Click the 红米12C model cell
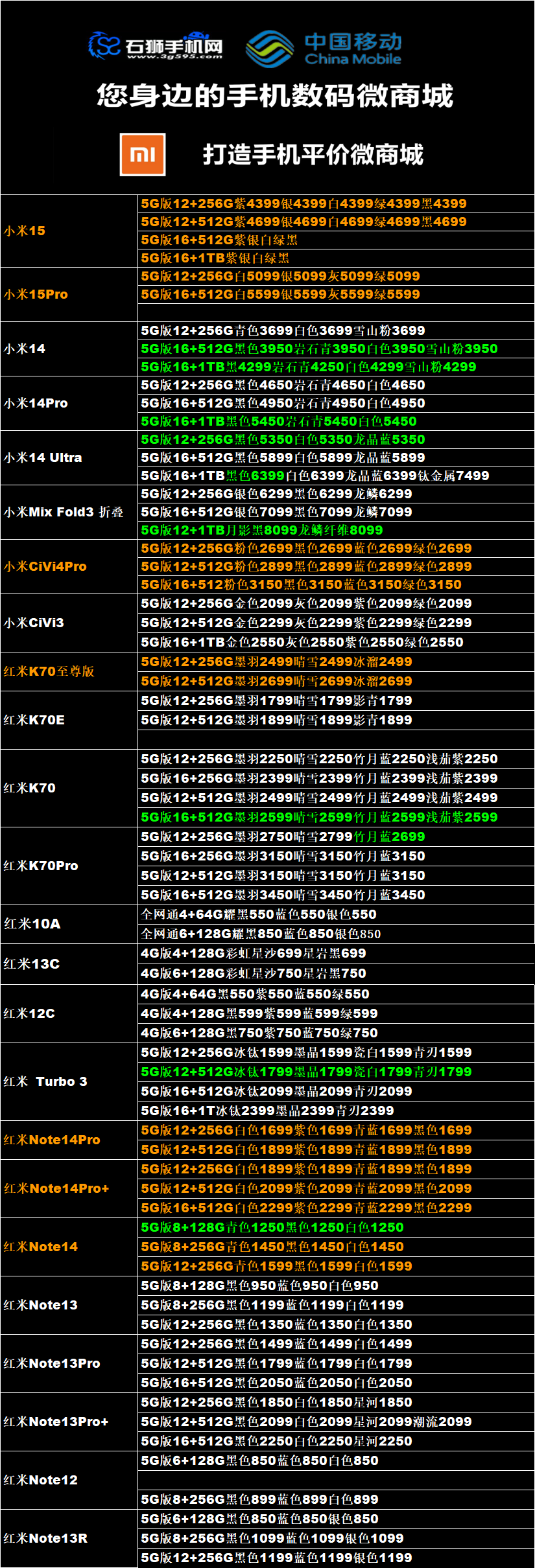 point(69,1013)
